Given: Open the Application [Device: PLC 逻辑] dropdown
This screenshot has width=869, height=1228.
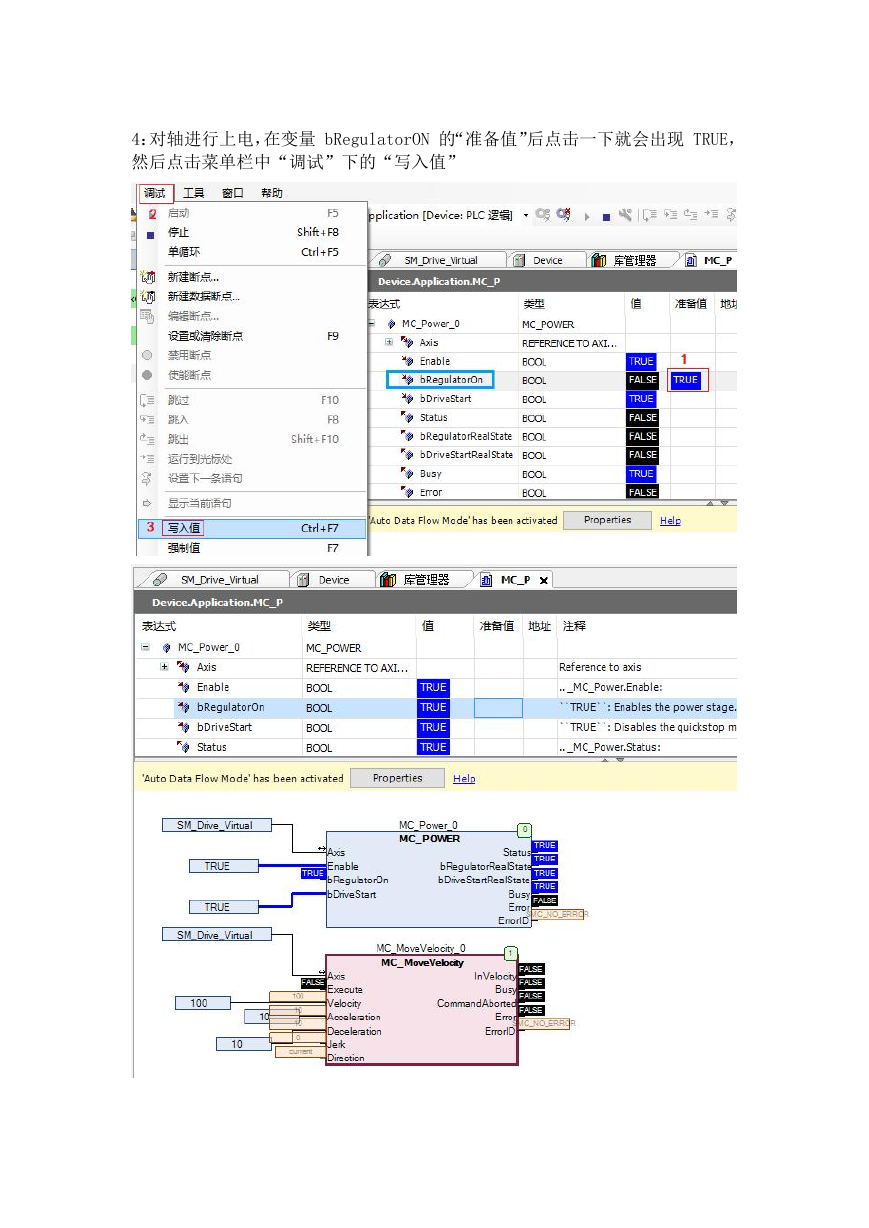Looking at the screenshot, I should pos(526,215).
